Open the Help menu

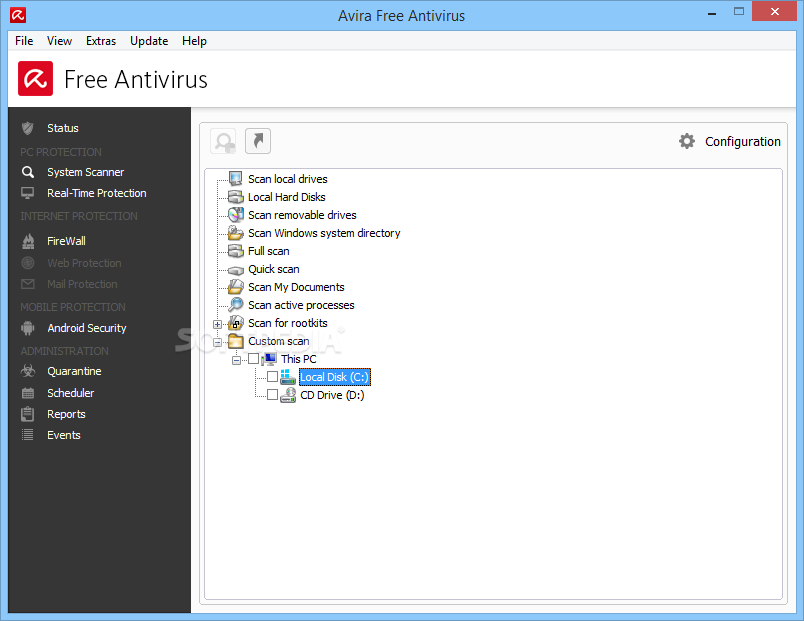194,41
